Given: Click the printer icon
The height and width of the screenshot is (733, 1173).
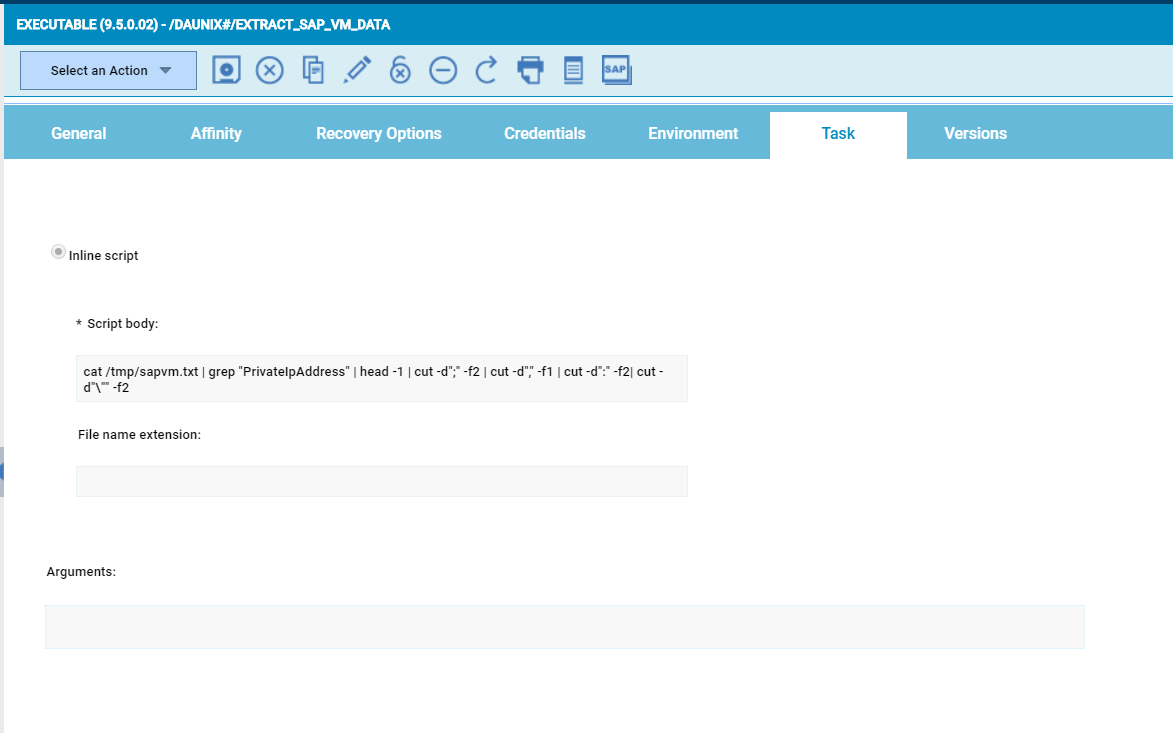Looking at the screenshot, I should point(530,70).
